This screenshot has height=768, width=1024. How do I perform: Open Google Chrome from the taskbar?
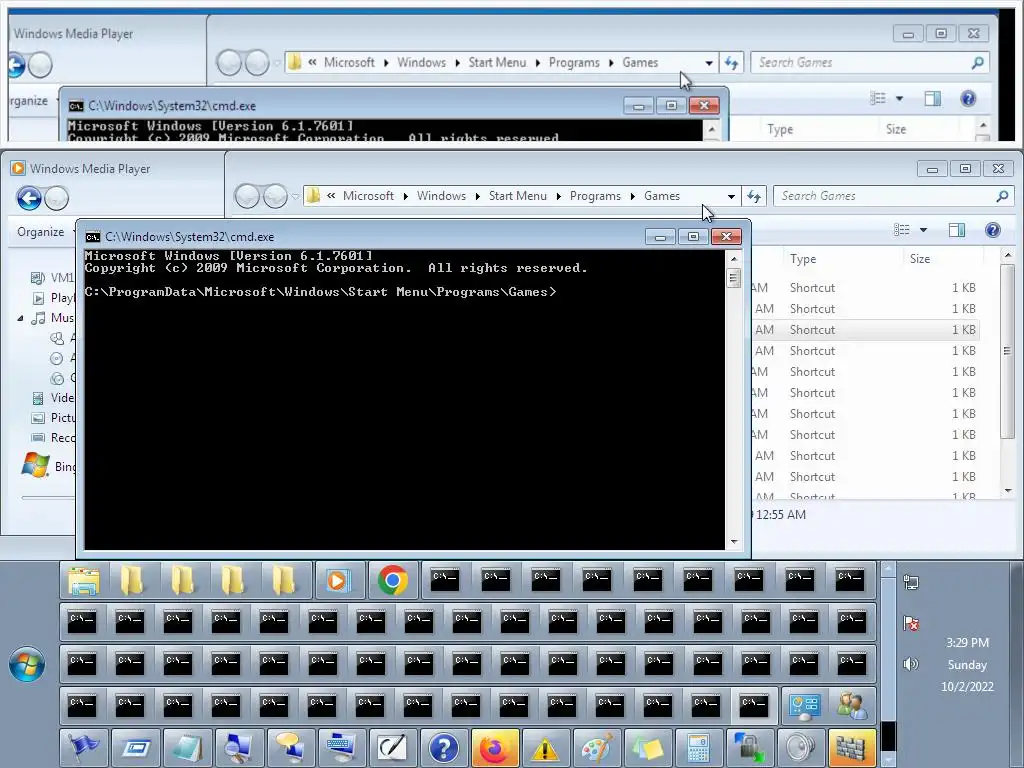(392, 580)
